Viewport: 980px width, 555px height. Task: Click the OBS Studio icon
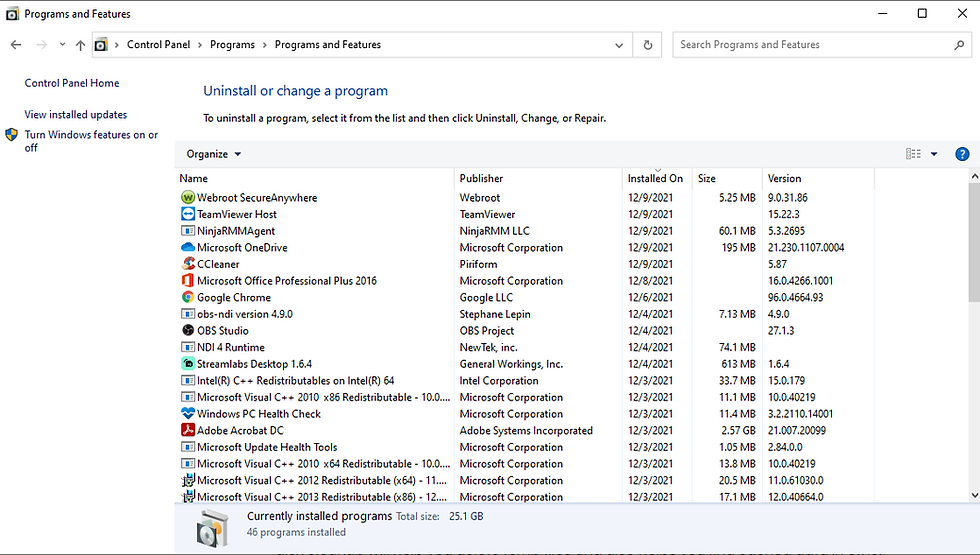point(188,331)
